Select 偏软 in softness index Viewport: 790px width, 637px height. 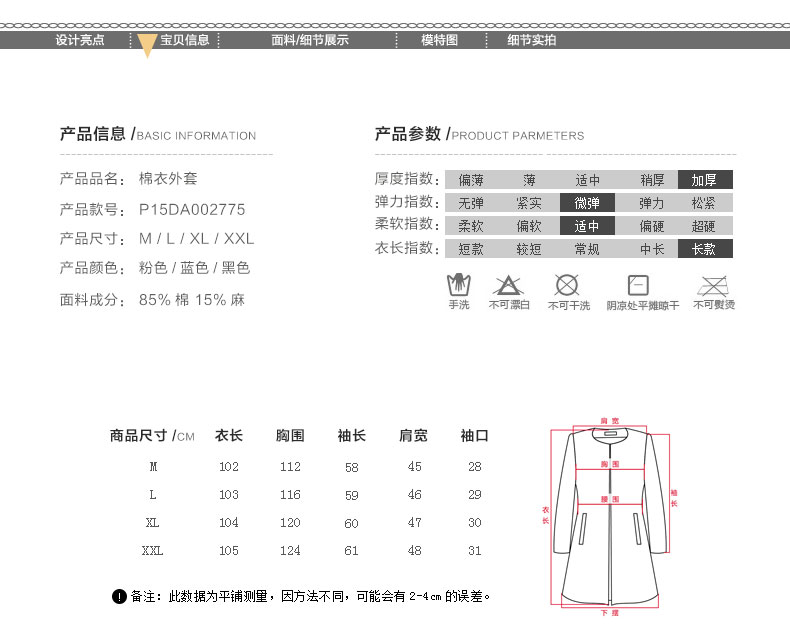point(529,226)
